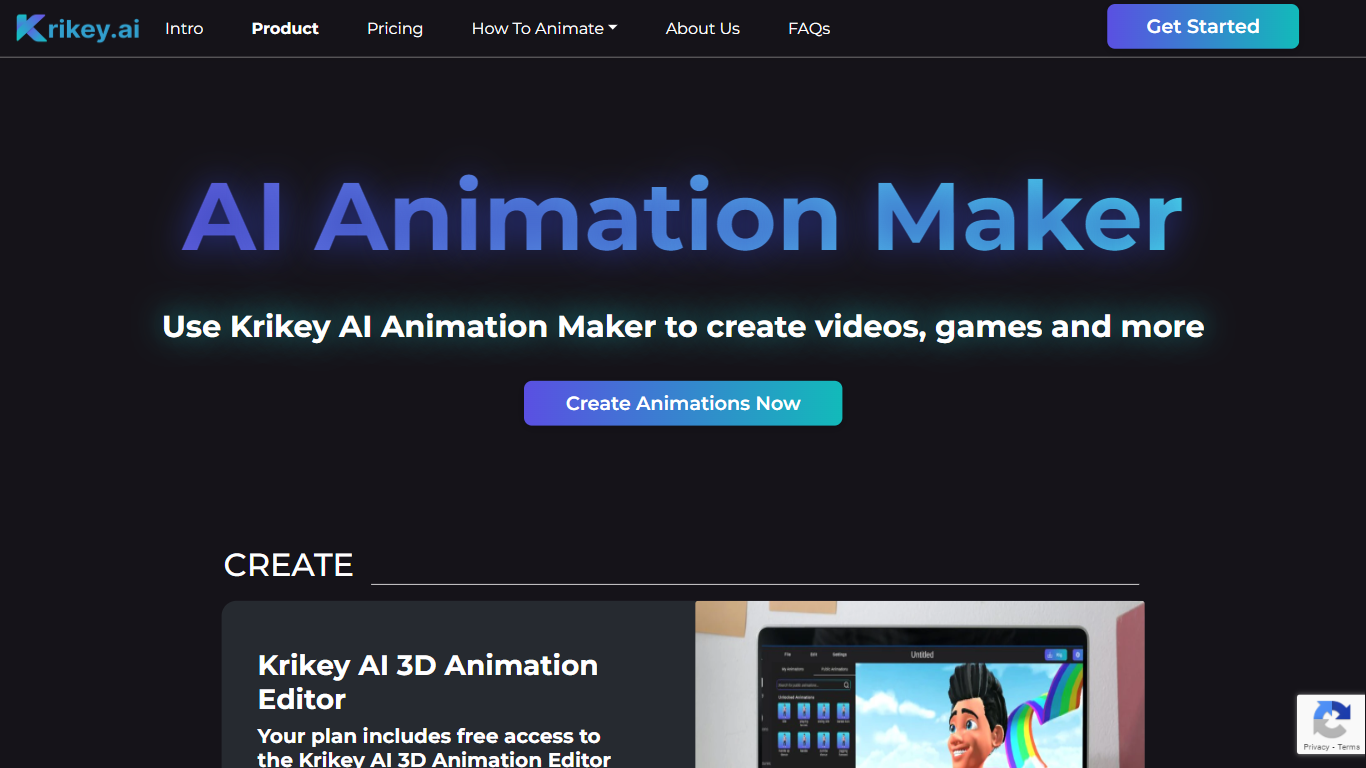Expand the How To Animate dropdown
Screen dimensions: 1366x768
click(544, 28)
